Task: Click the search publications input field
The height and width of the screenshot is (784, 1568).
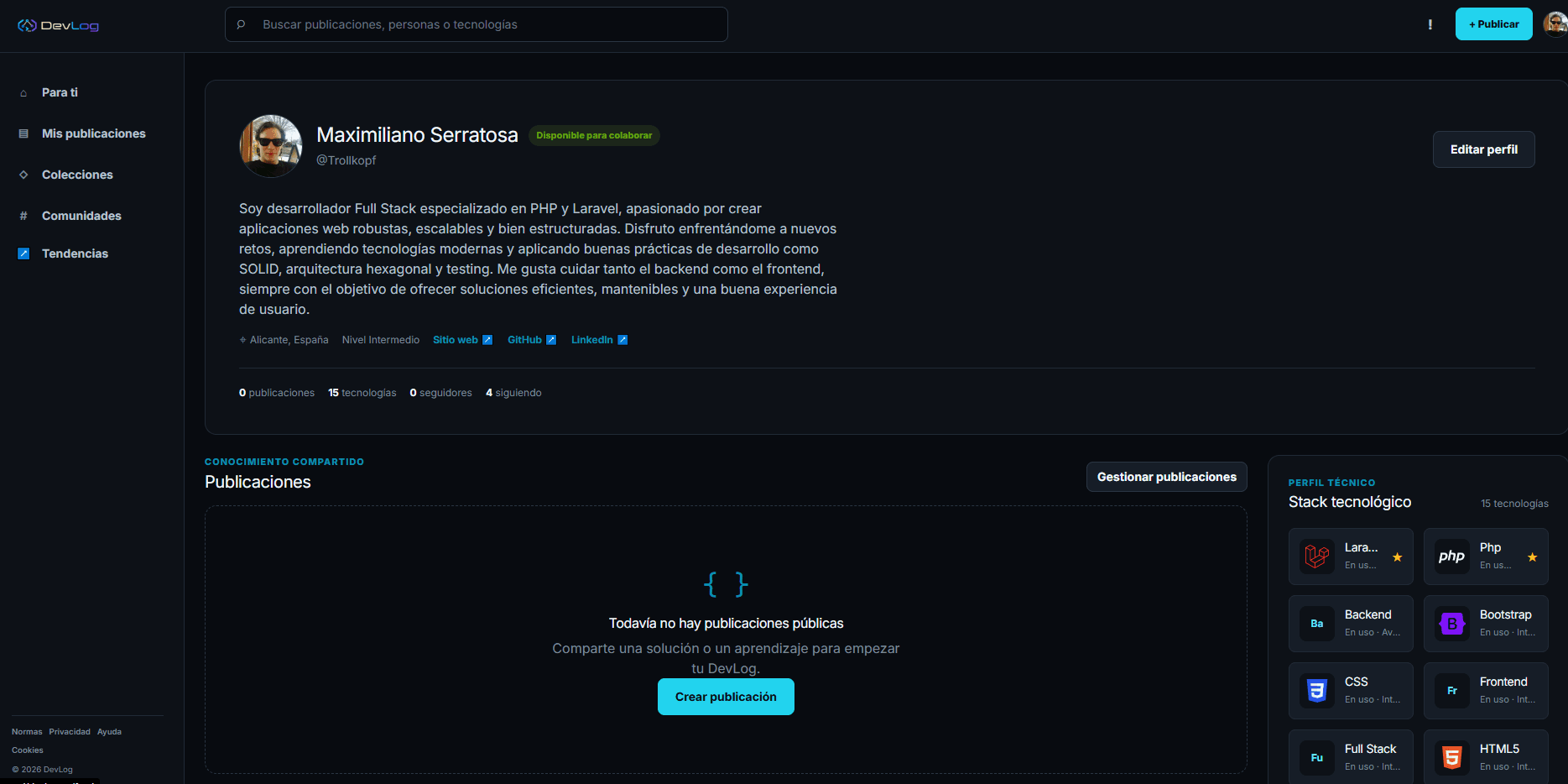Action: coord(477,24)
